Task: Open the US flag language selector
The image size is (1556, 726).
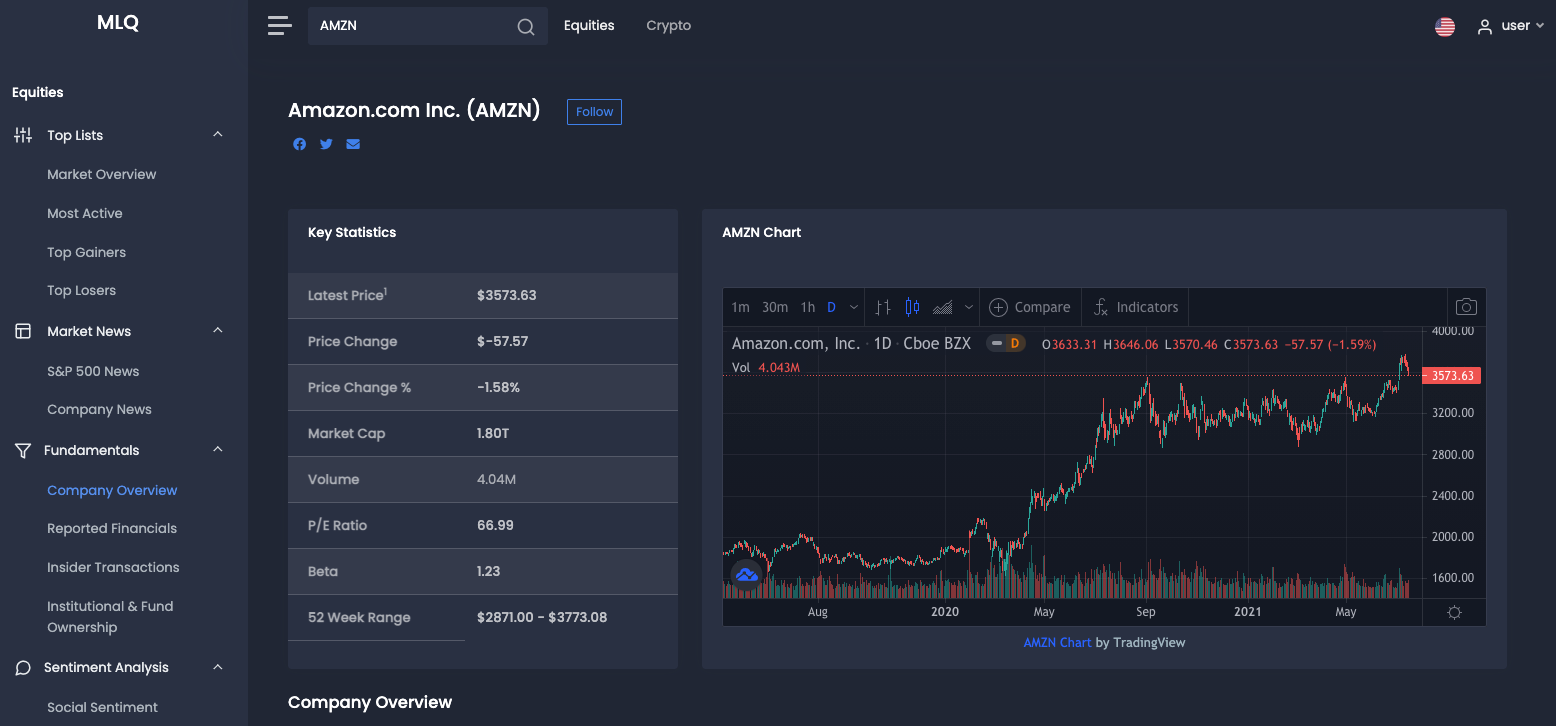Action: click(1445, 27)
